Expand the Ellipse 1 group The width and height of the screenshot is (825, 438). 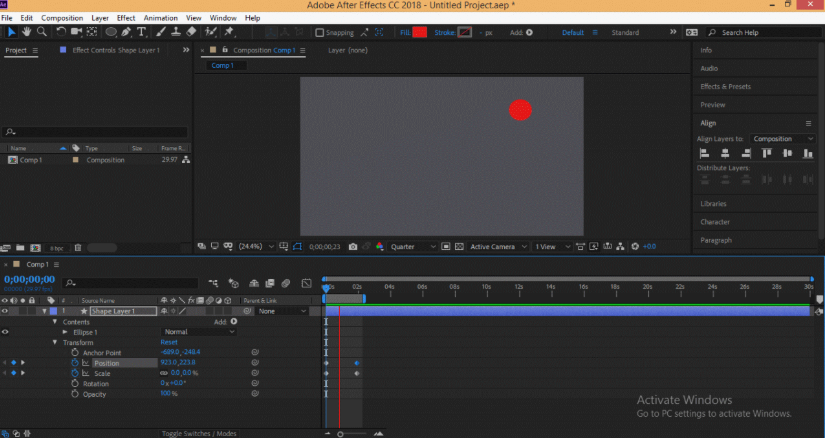[65, 332]
